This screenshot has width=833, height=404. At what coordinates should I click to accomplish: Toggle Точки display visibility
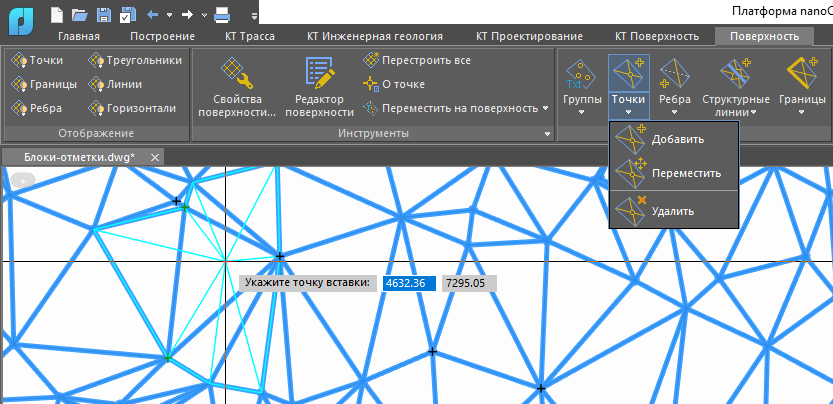point(38,60)
